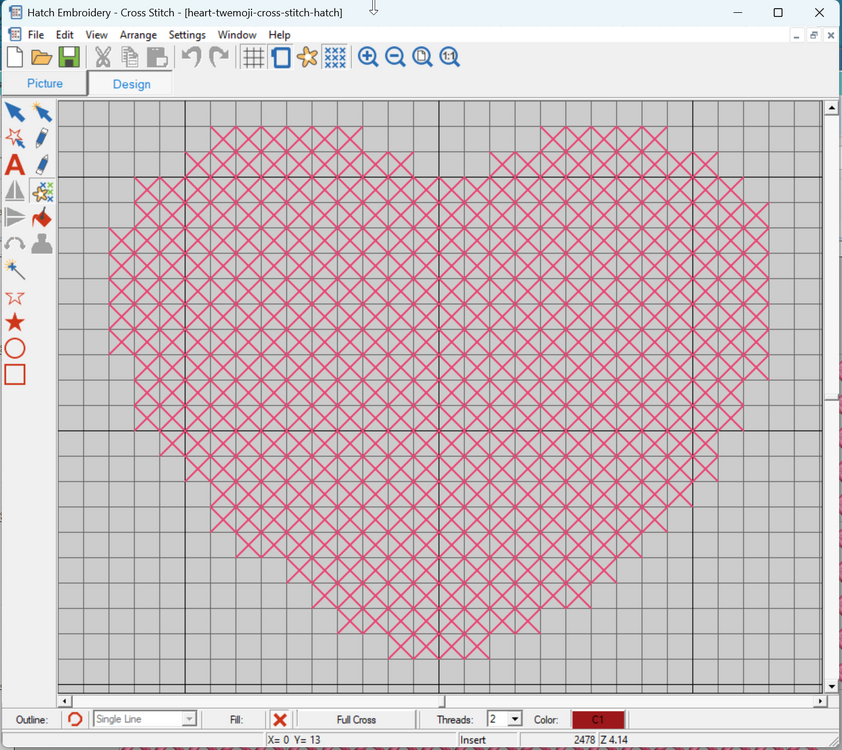The height and width of the screenshot is (750, 842).
Task: Open the Lettering tool with the red A
Action: tap(14, 165)
